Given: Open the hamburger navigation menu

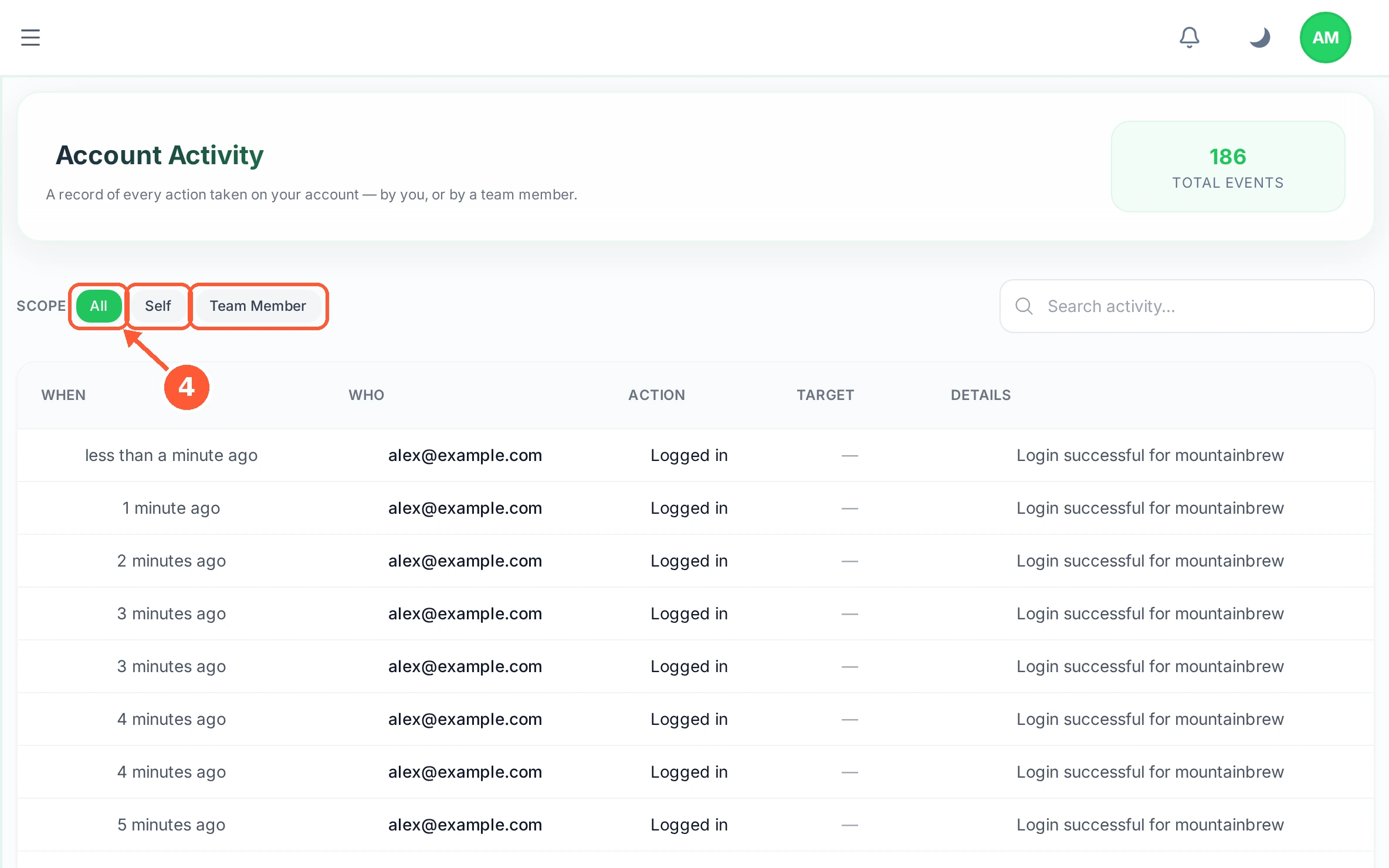Looking at the screenshot, I should pyautogui.click(x=31, y=38).
